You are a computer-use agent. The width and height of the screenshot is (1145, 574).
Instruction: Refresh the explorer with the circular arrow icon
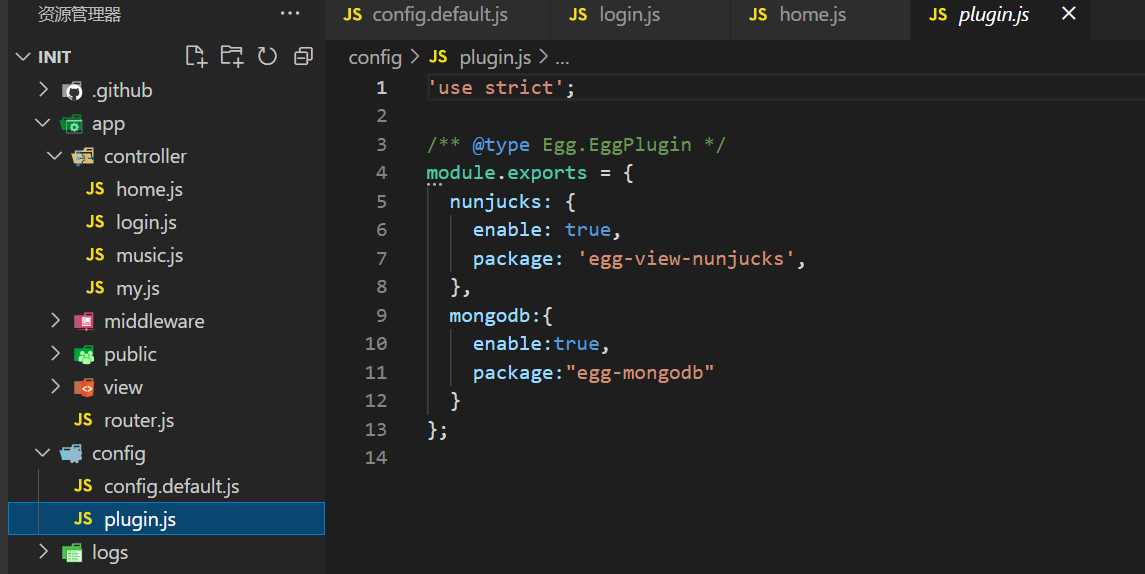(267, 56)
